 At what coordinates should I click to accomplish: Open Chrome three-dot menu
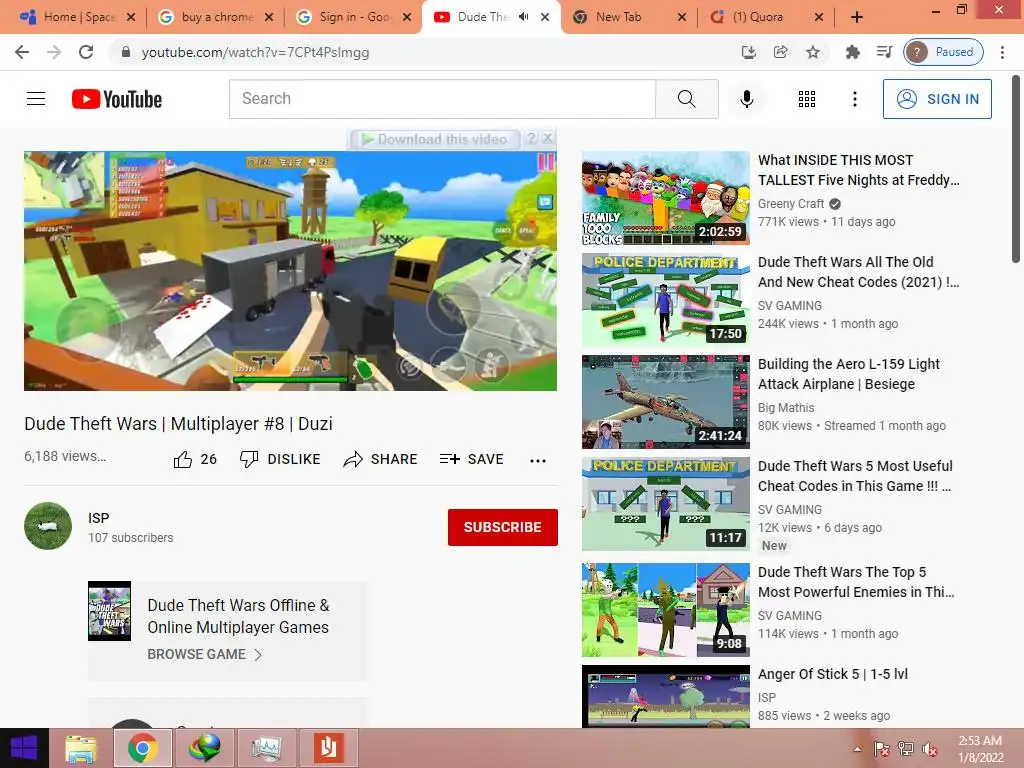click(x=1002, y=52)
